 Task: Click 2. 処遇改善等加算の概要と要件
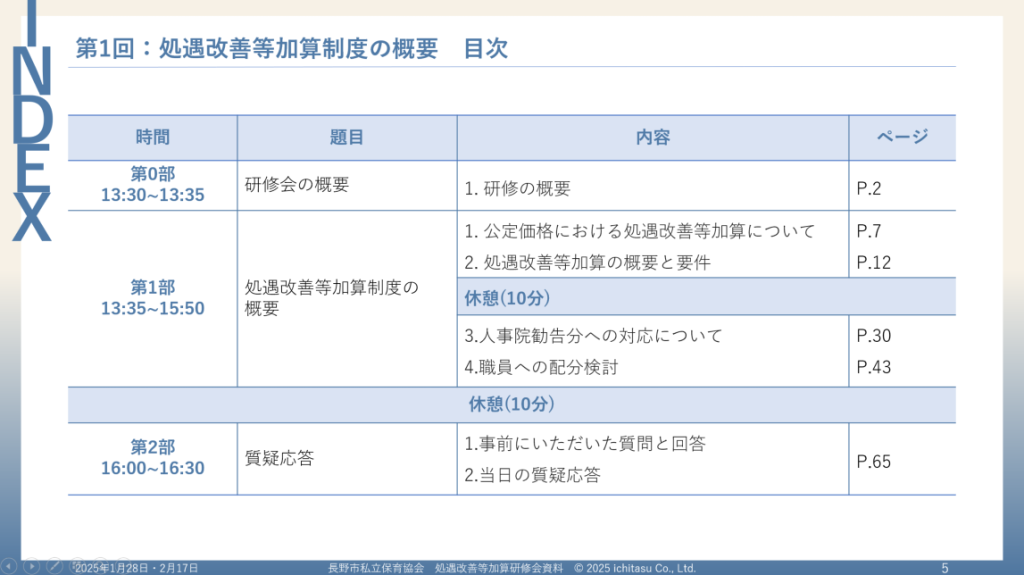(587, 263)
